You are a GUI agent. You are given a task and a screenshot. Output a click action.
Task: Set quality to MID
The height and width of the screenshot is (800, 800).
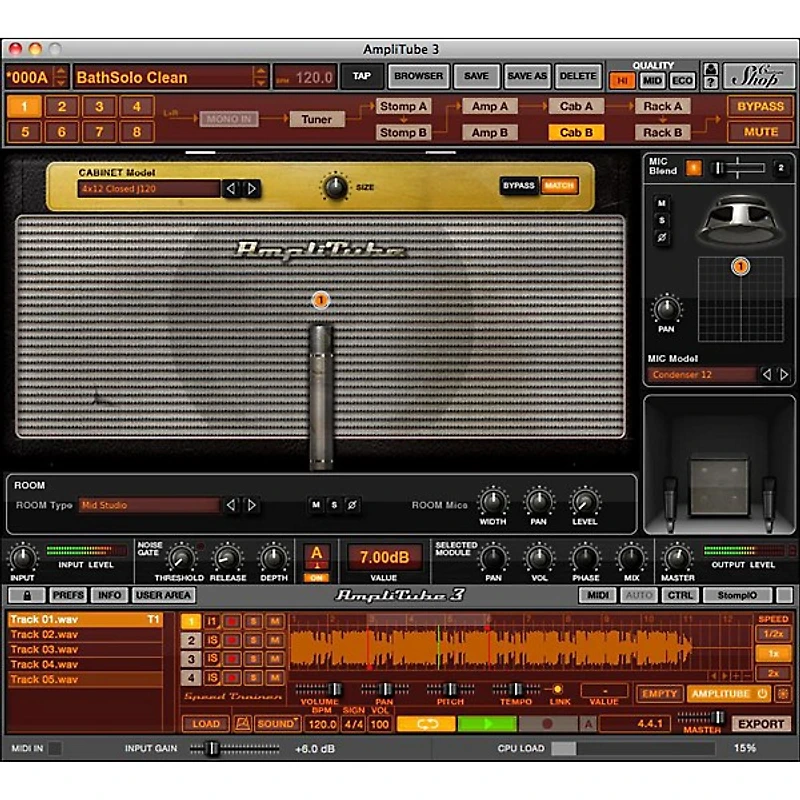coord(652,81)
